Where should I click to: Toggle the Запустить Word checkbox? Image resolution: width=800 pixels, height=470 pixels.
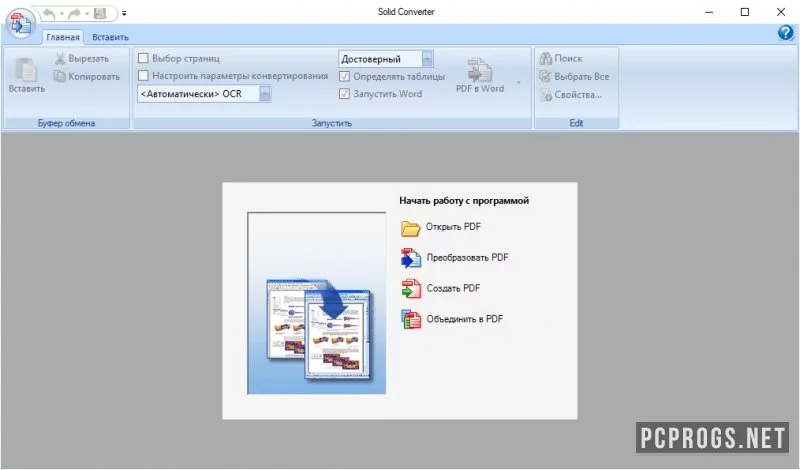click(x=344, y=94)
